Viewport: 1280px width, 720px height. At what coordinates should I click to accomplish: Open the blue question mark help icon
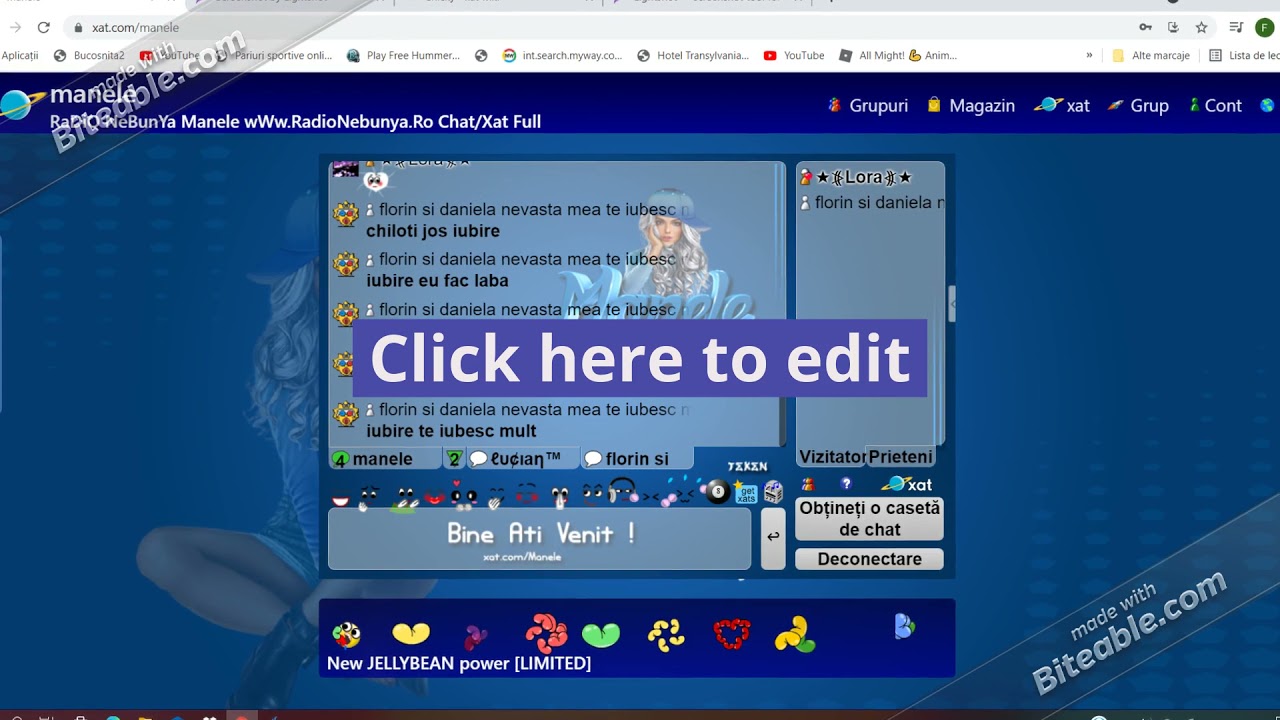(846, 484)
